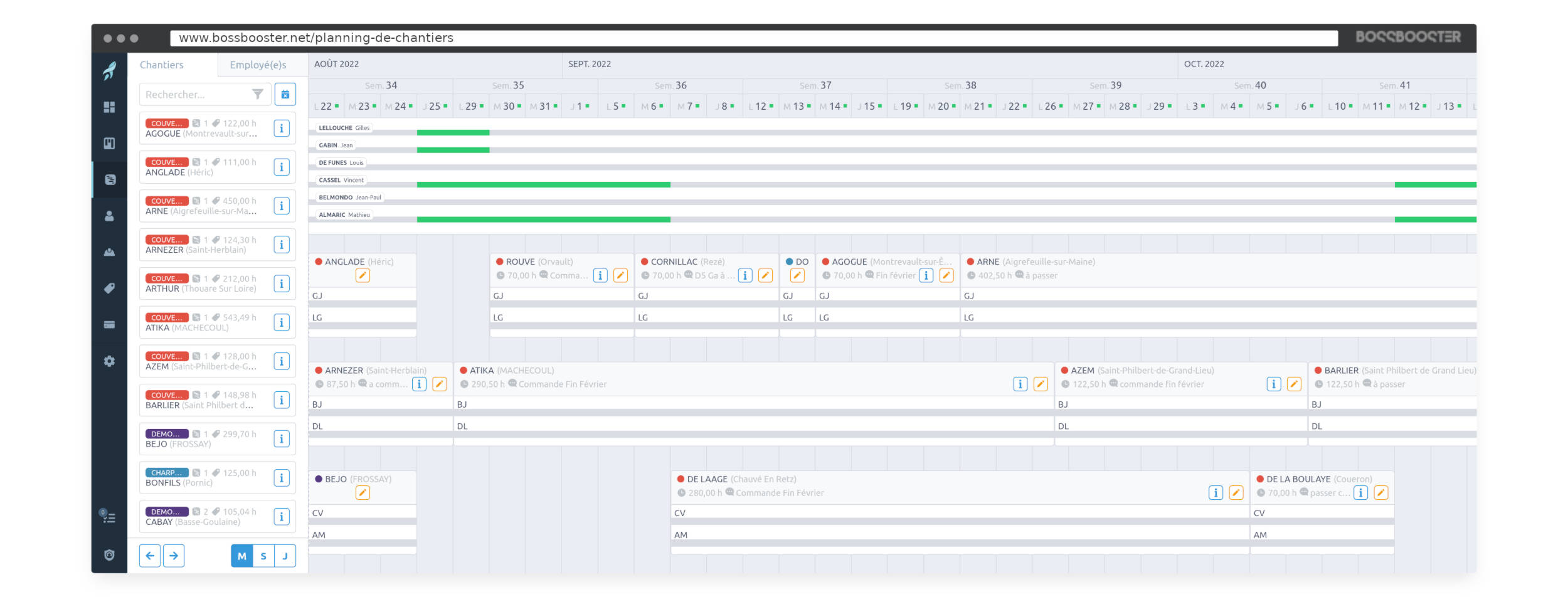This screenshot has width=1568, height=597.
Task: Switch to the Employé(e)s tab
Action: coord(258,65)
